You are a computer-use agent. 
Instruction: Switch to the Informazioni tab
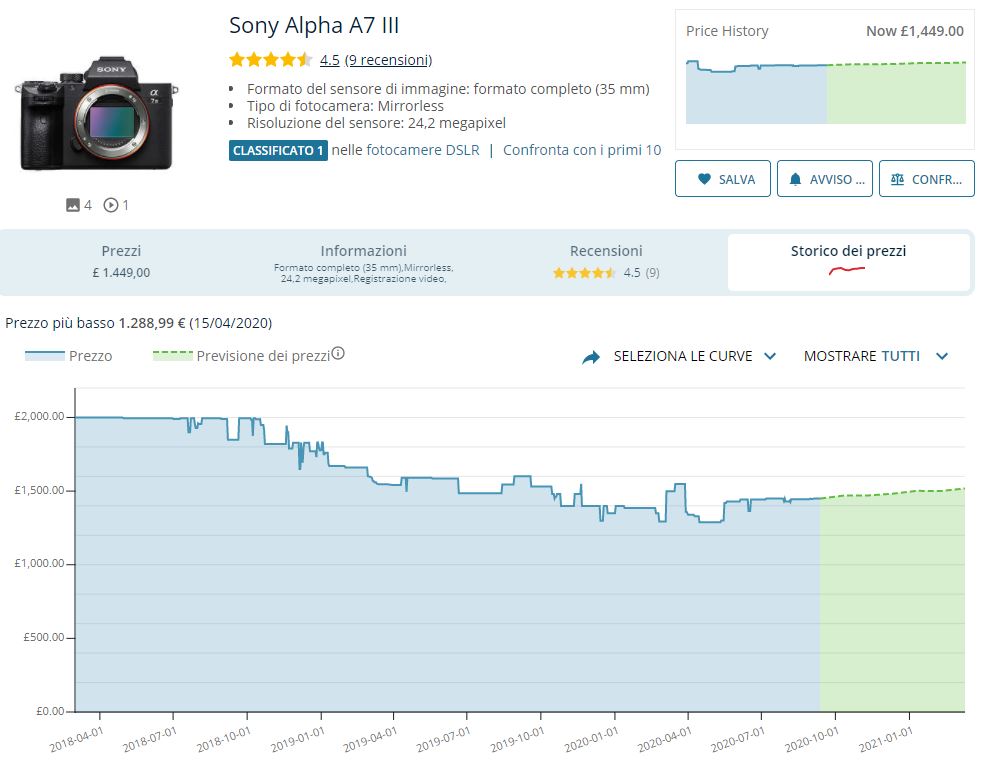tap(363, 262)
